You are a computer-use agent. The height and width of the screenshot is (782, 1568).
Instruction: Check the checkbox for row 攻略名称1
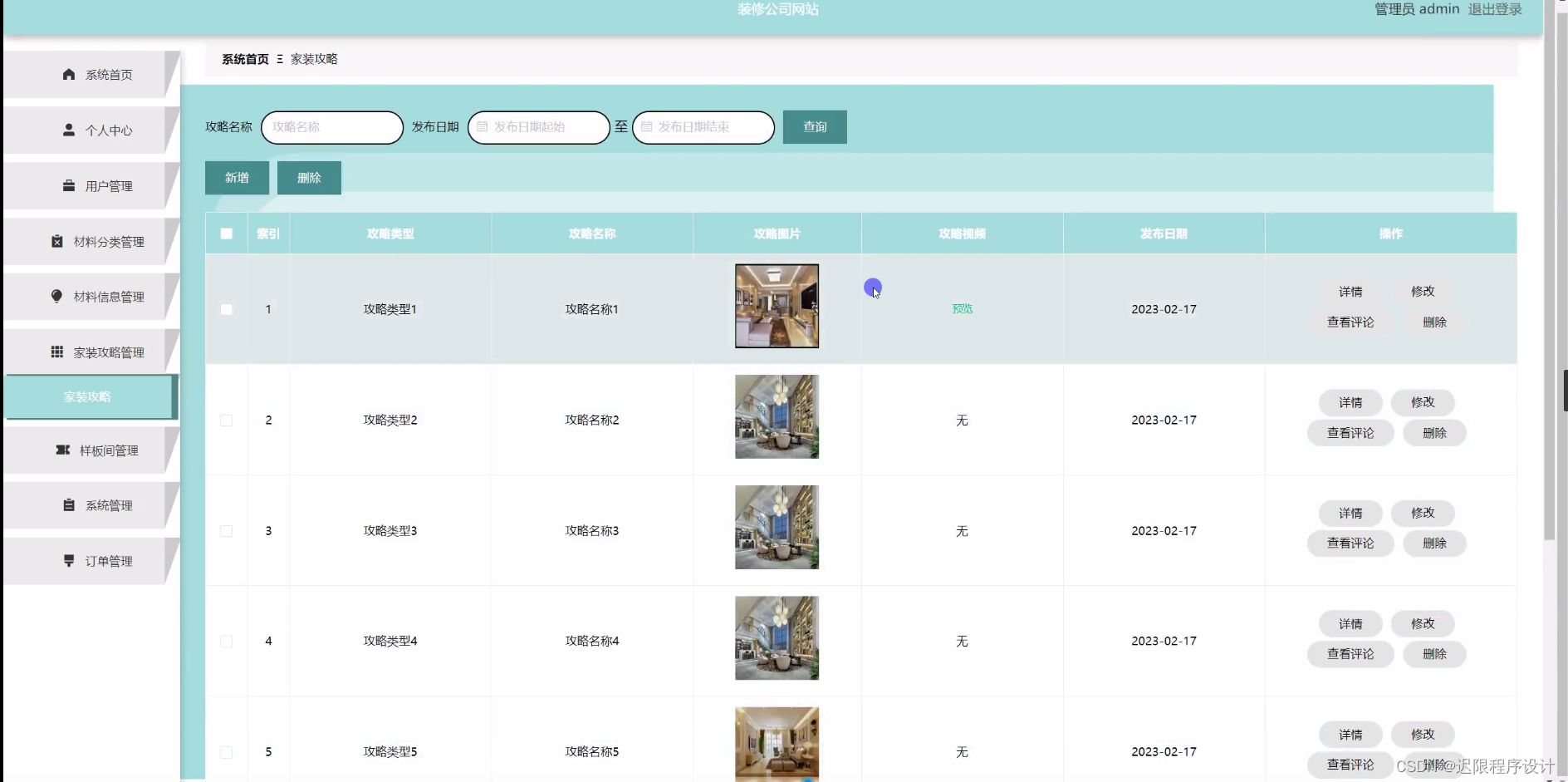[226, 309]
